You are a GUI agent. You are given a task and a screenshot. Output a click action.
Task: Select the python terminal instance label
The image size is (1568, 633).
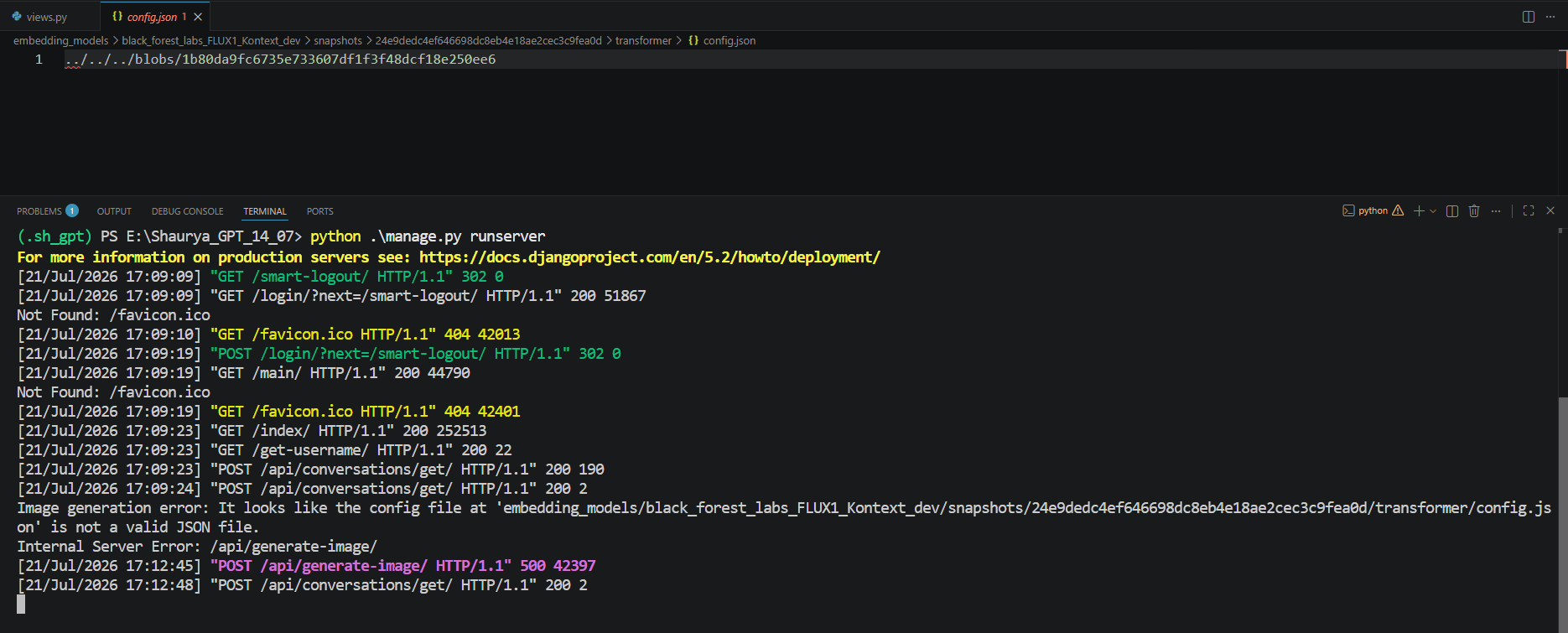[1373, 211]
